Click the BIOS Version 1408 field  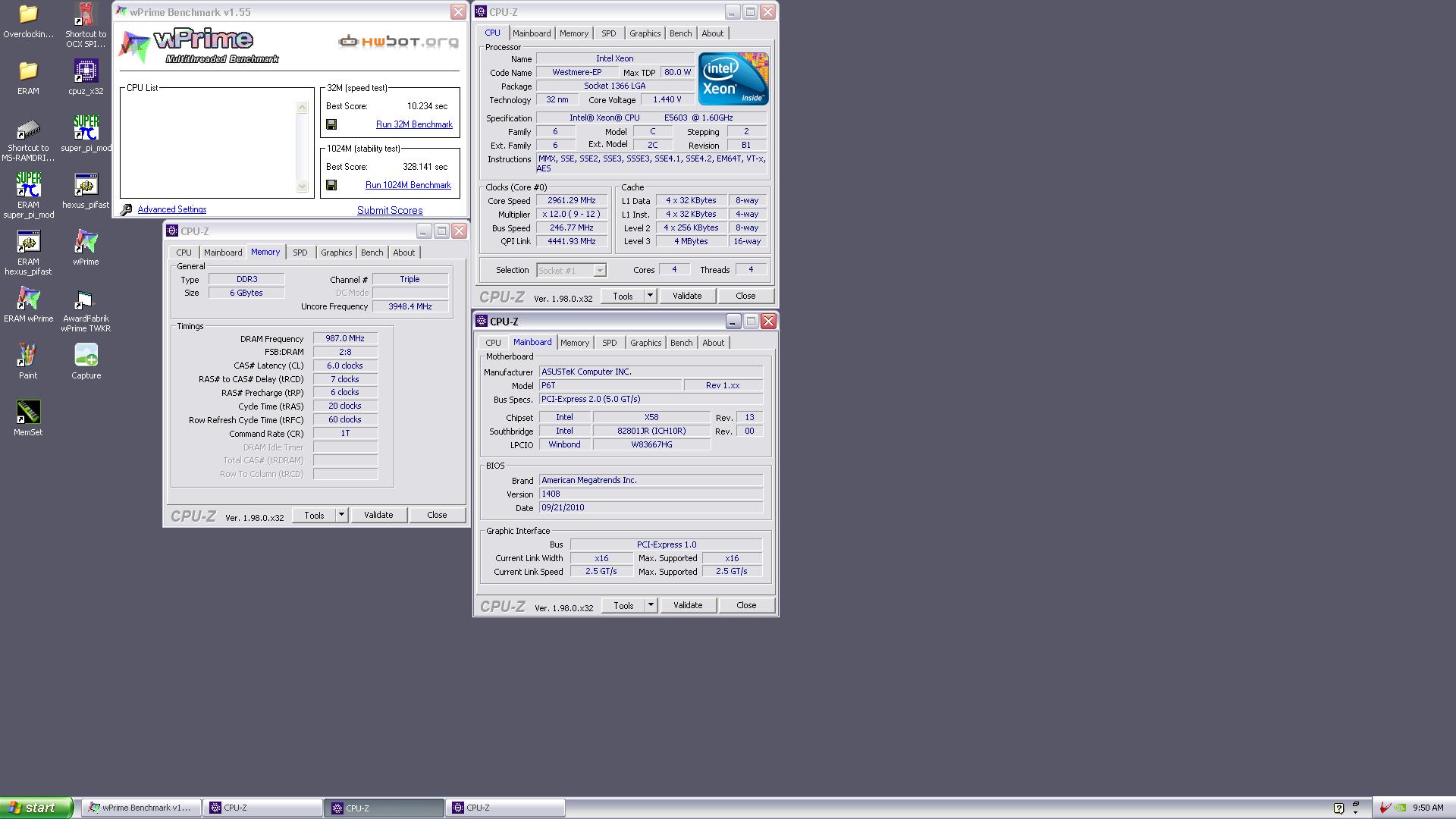[x=651, y=494]
